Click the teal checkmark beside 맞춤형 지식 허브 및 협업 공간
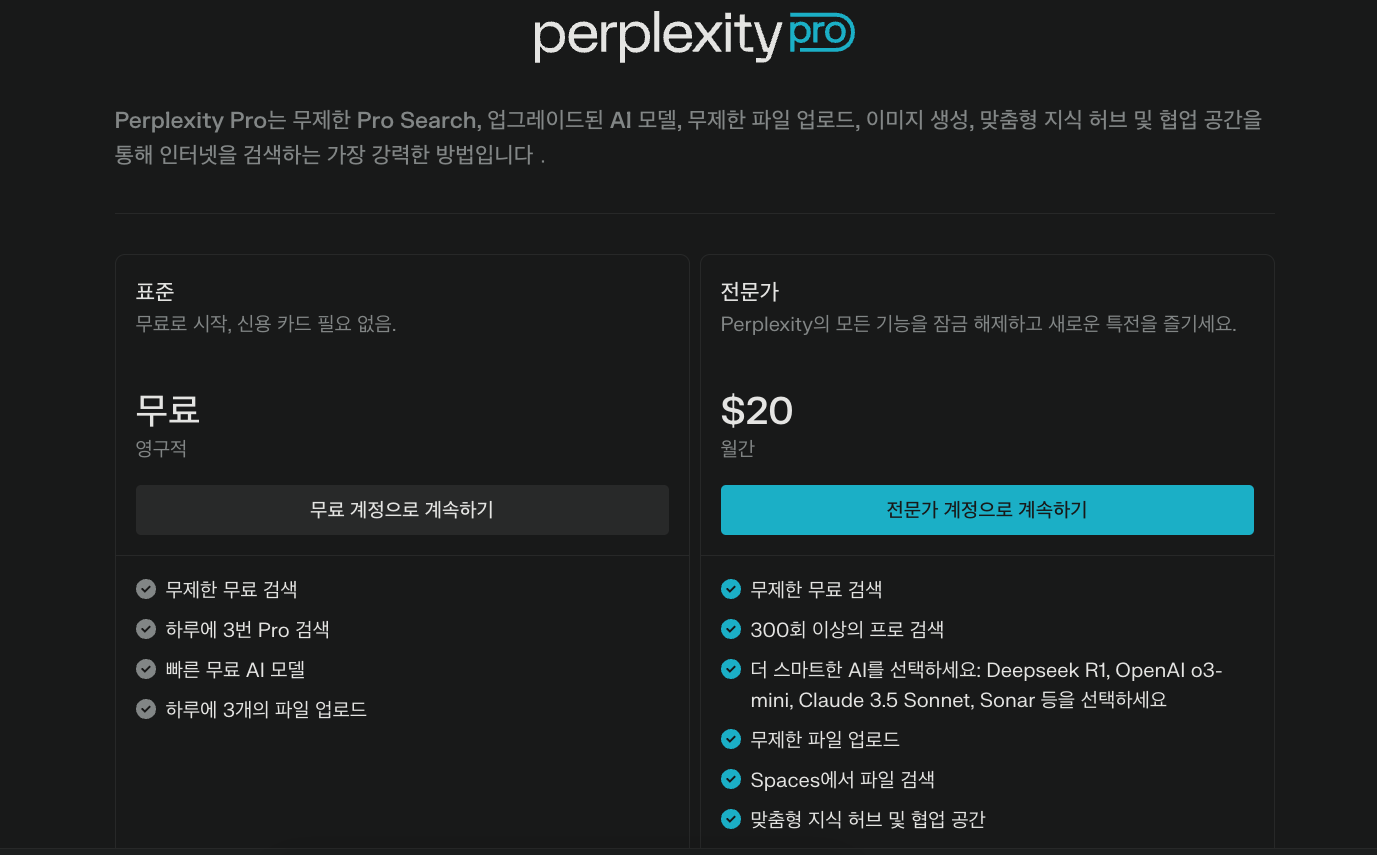1377x855 pixels. pyautogui.click(x=731, y=819)
